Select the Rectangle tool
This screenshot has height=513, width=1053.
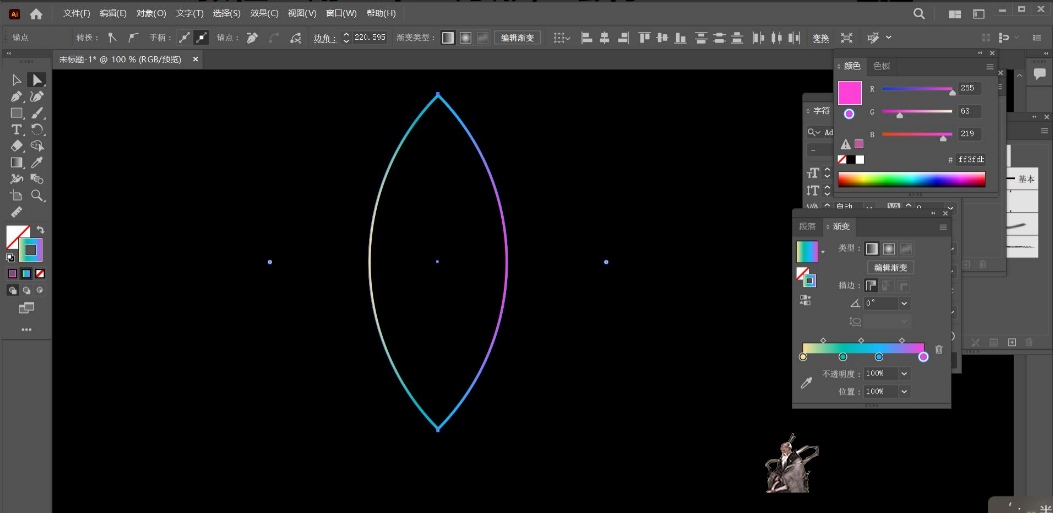tap(16, 114)
